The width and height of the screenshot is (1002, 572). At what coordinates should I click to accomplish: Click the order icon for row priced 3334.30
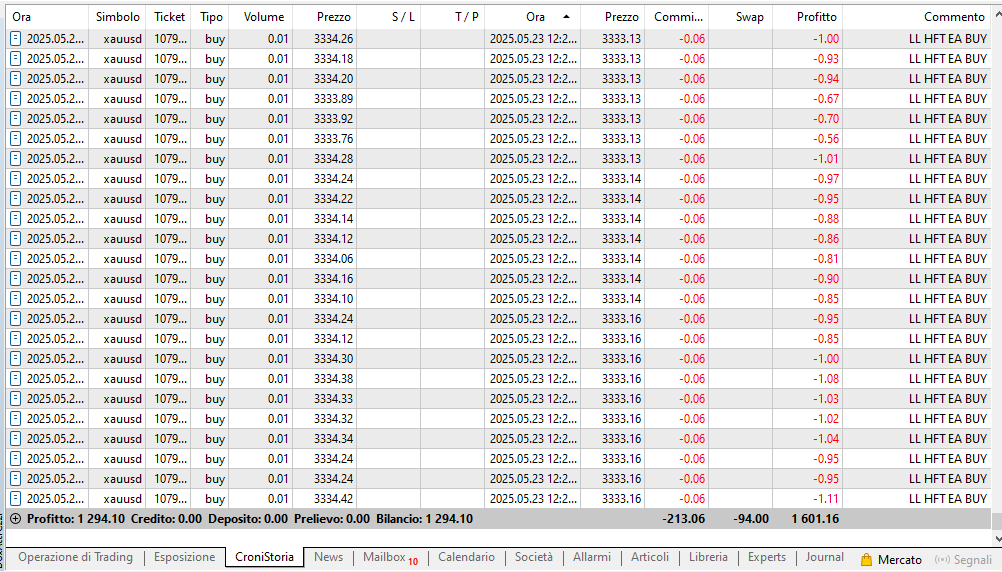point(15,359)
